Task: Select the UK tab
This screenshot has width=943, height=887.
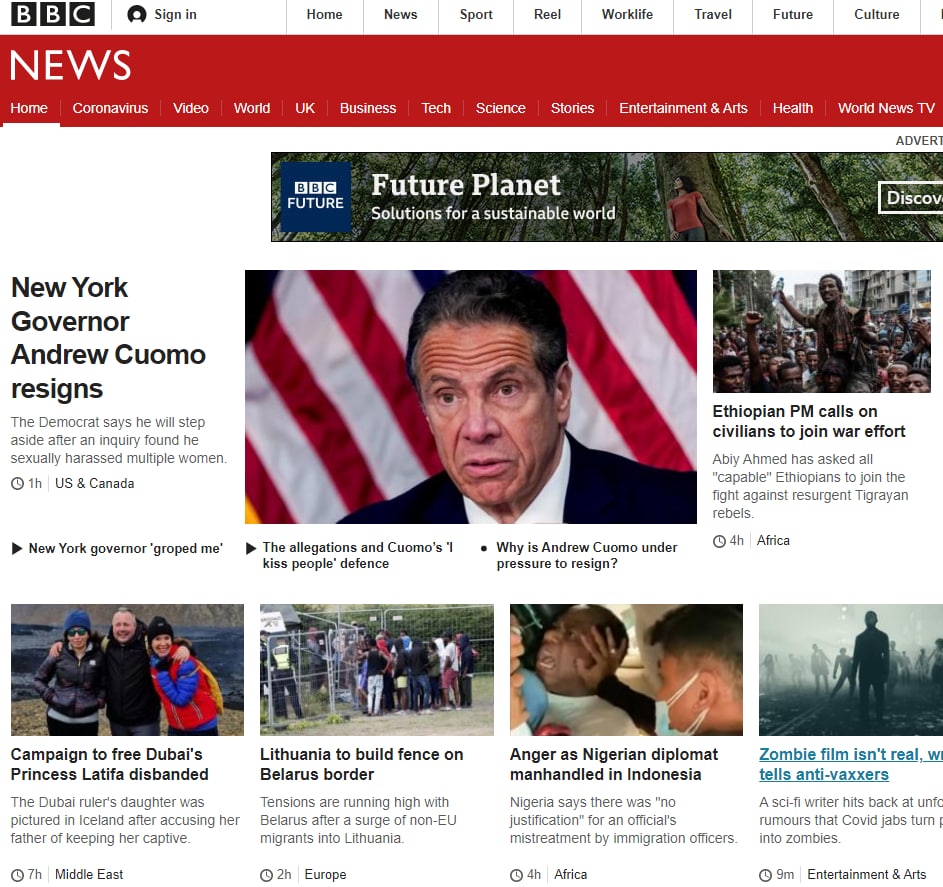Action: [305, 108]
